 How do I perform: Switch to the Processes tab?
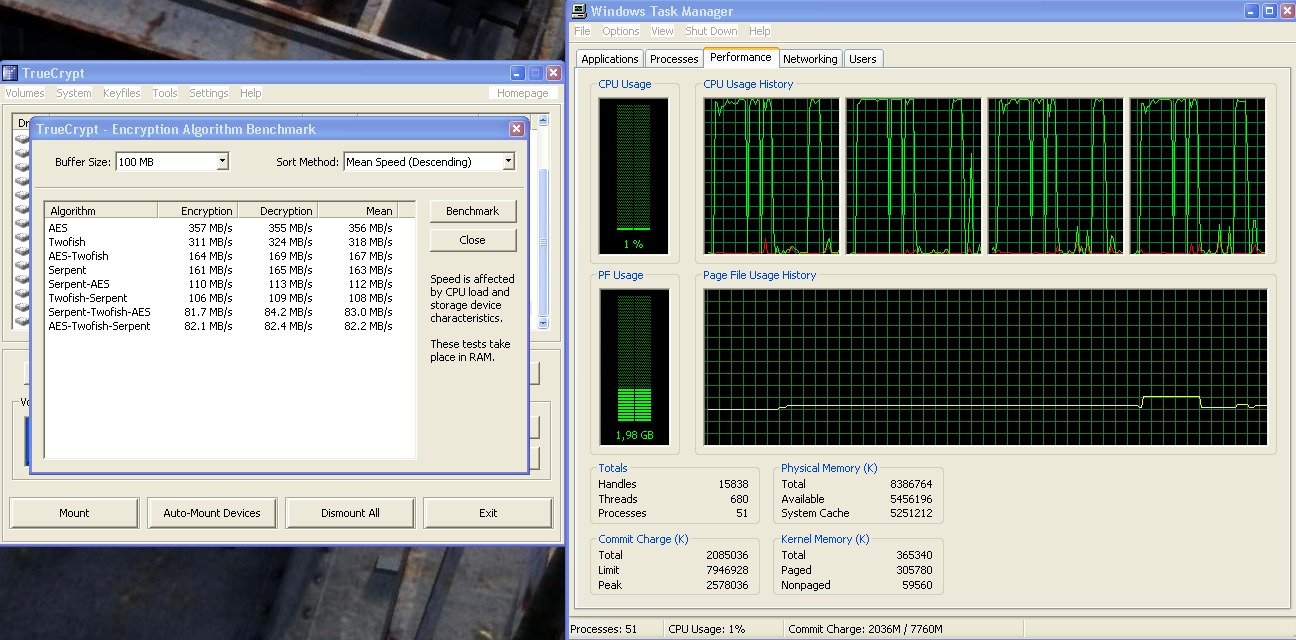pyautogui.click(x=674, y=59)
